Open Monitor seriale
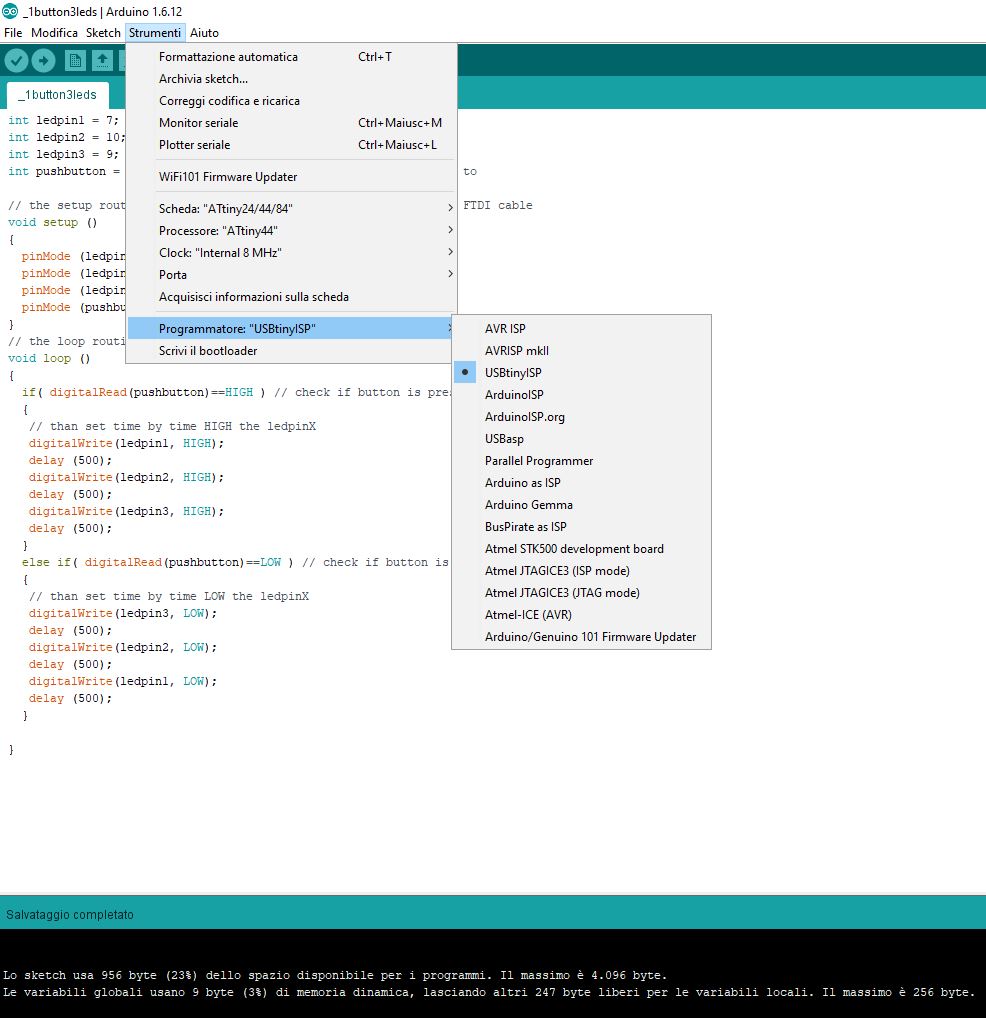 click(291, 123)
